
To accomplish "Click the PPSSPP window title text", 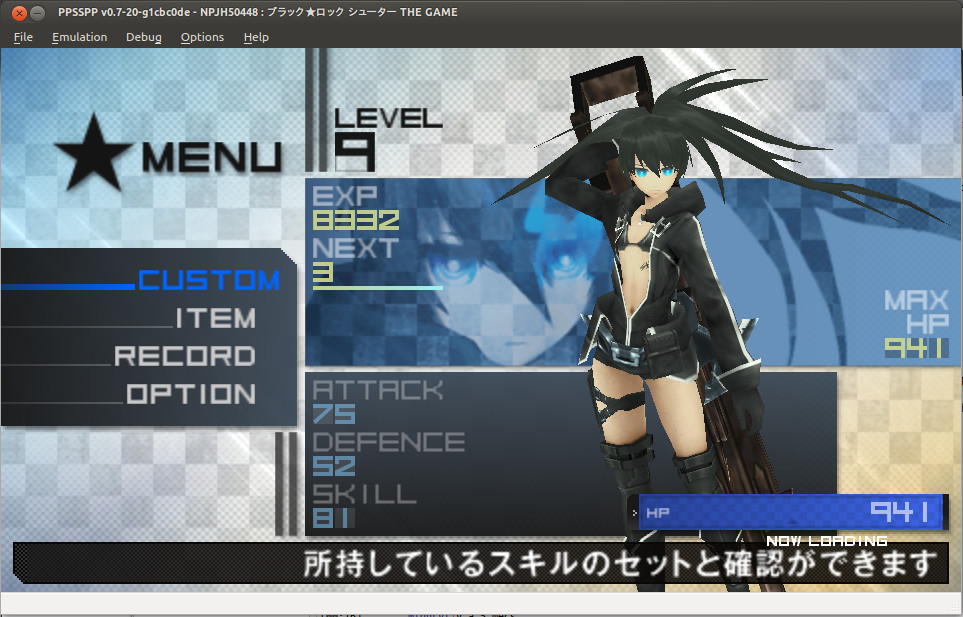I will point(257,12).
